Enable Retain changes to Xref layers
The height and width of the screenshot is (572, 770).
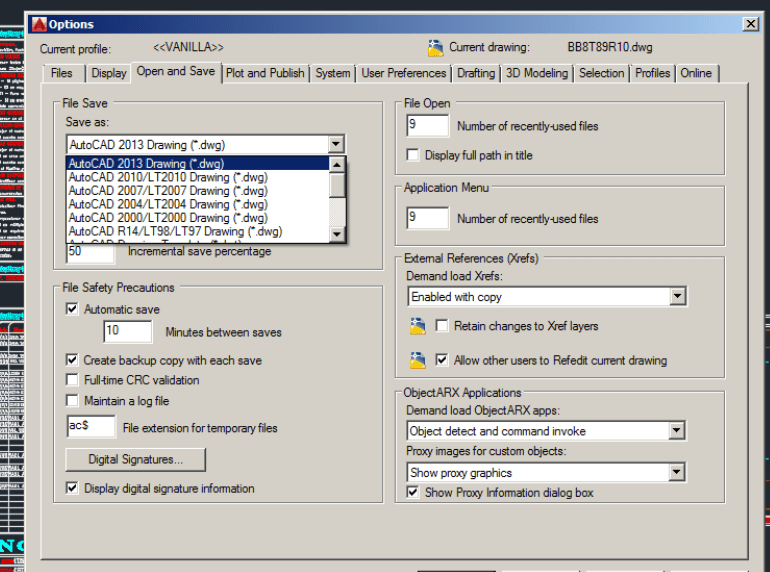coord(442,326)
